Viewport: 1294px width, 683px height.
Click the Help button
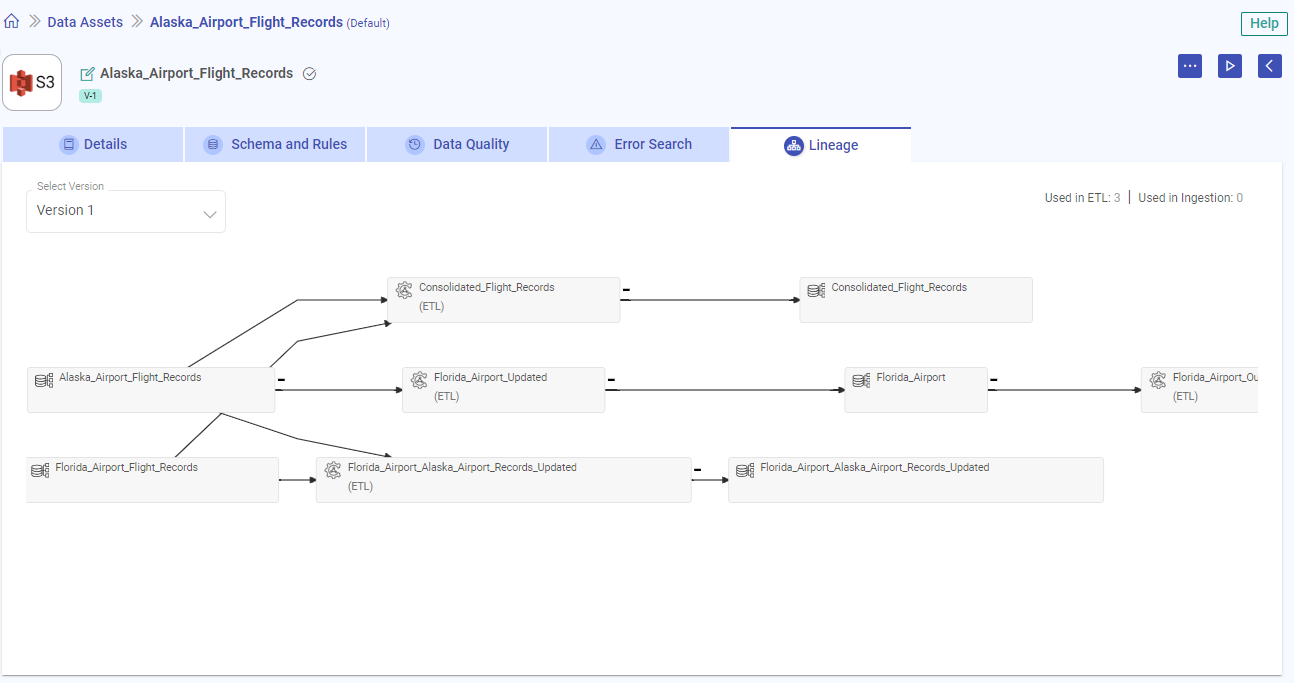[1264, 24]
